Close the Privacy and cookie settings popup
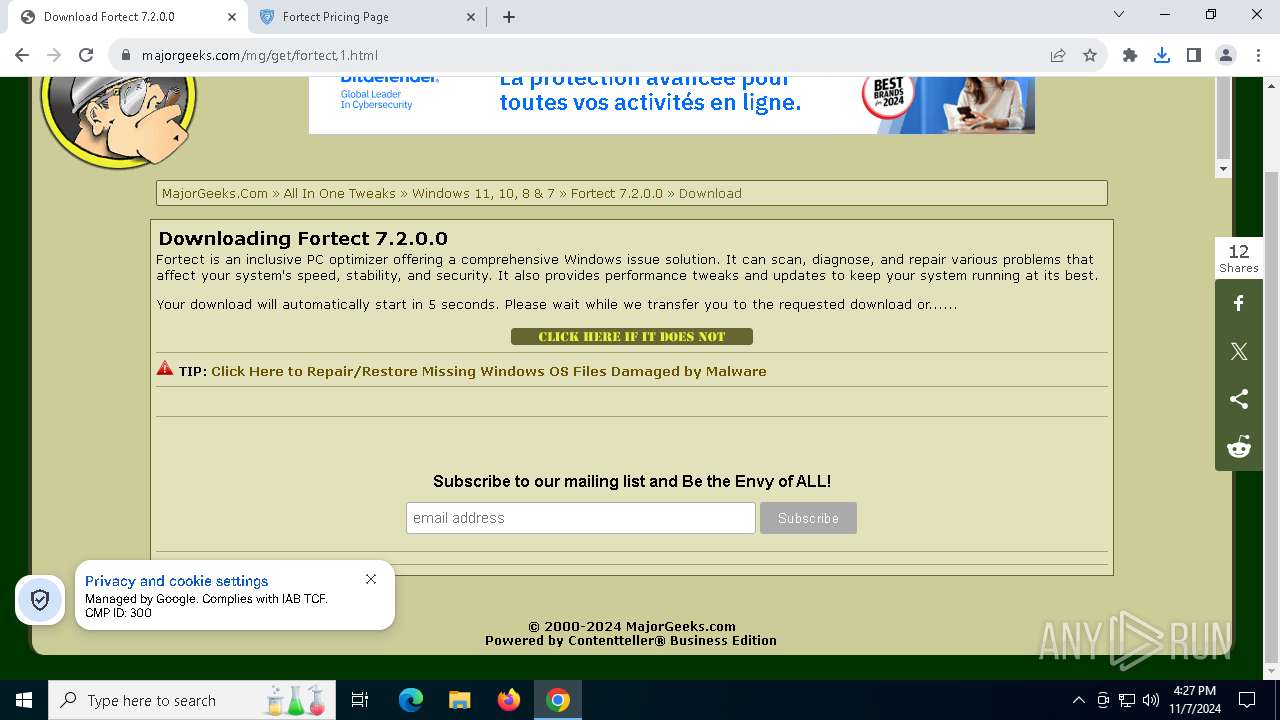The width and height of the screenshot is (1280, 720). (371, 579)
